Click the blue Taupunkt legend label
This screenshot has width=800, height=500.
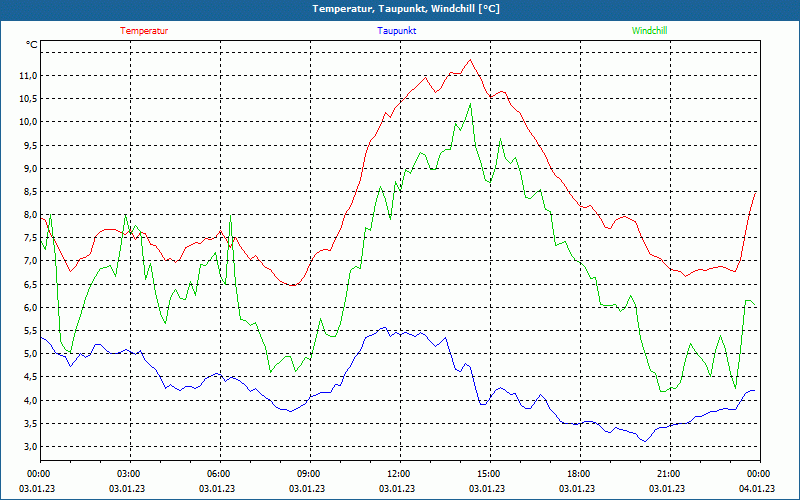(x=396, y=31)
